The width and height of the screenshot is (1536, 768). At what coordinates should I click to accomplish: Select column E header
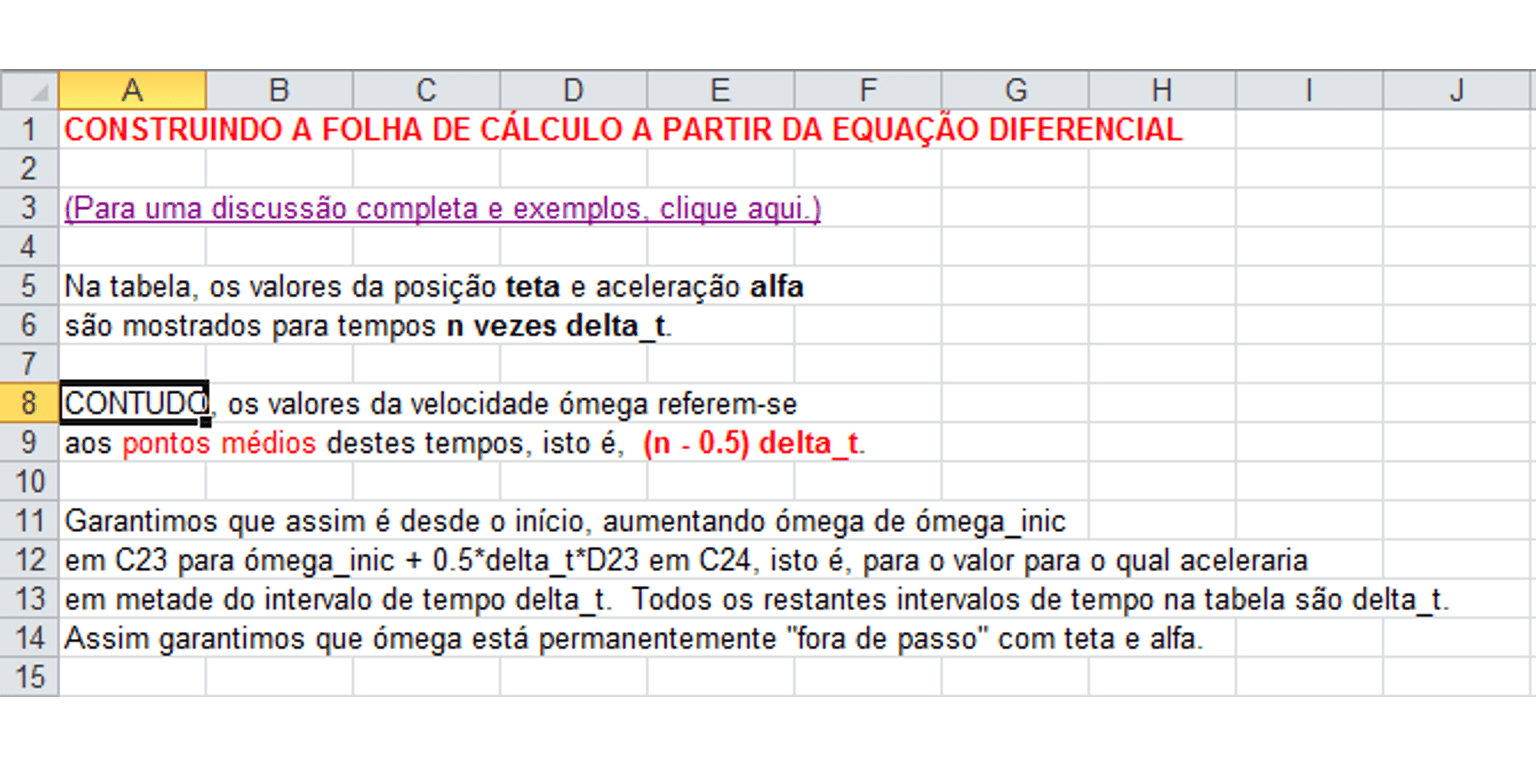pos(720,90)
